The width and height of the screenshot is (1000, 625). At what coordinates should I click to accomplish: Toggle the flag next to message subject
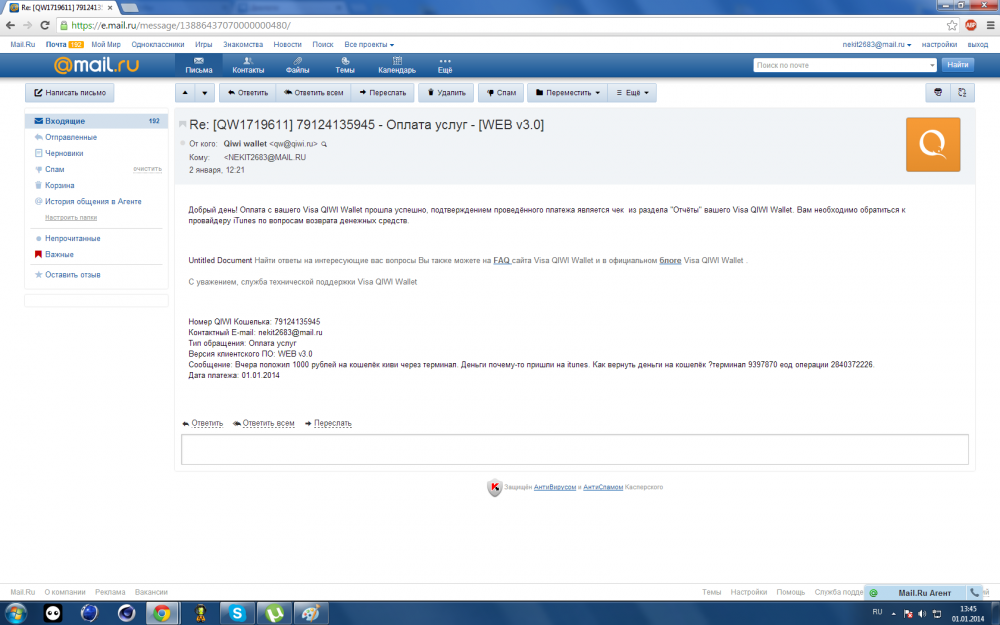pos(182,124)
